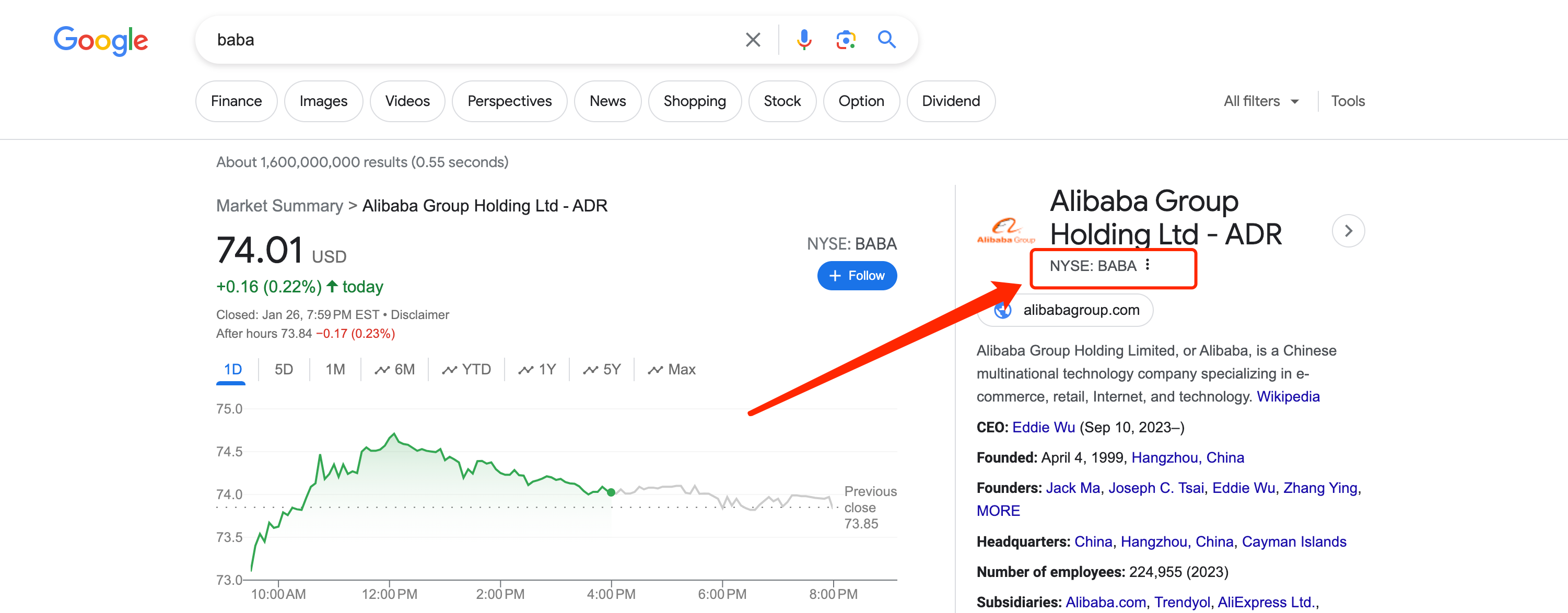Viewport: 1568px width, 613px height.
Task: Start voice search with microphone icon
Action: point(804,40)
